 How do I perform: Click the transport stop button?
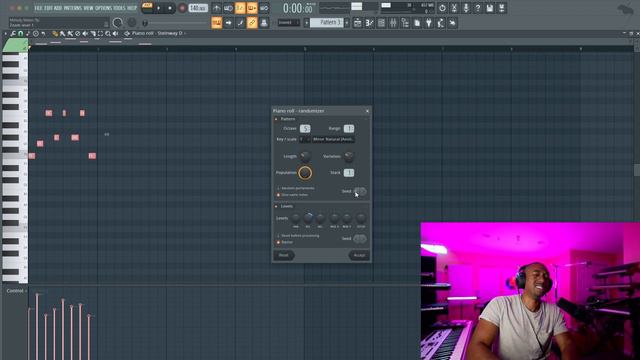(x=170, y=8)
